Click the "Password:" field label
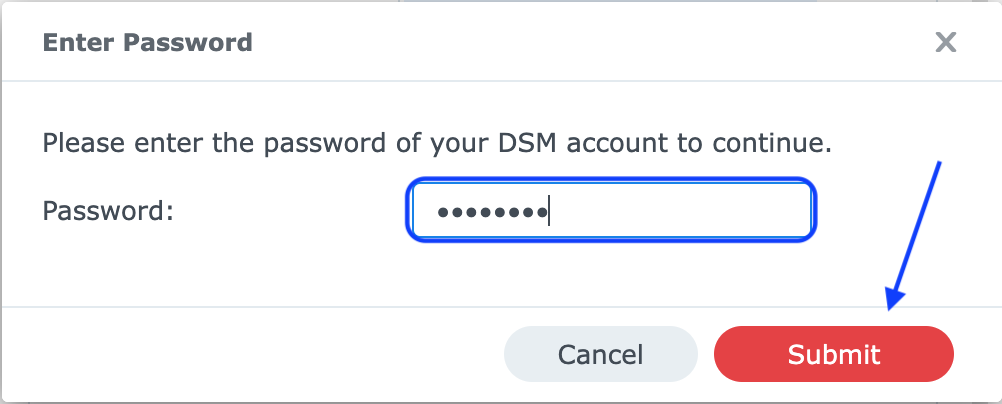This screenshot has width=1002, height=404. tap(108, 211)
